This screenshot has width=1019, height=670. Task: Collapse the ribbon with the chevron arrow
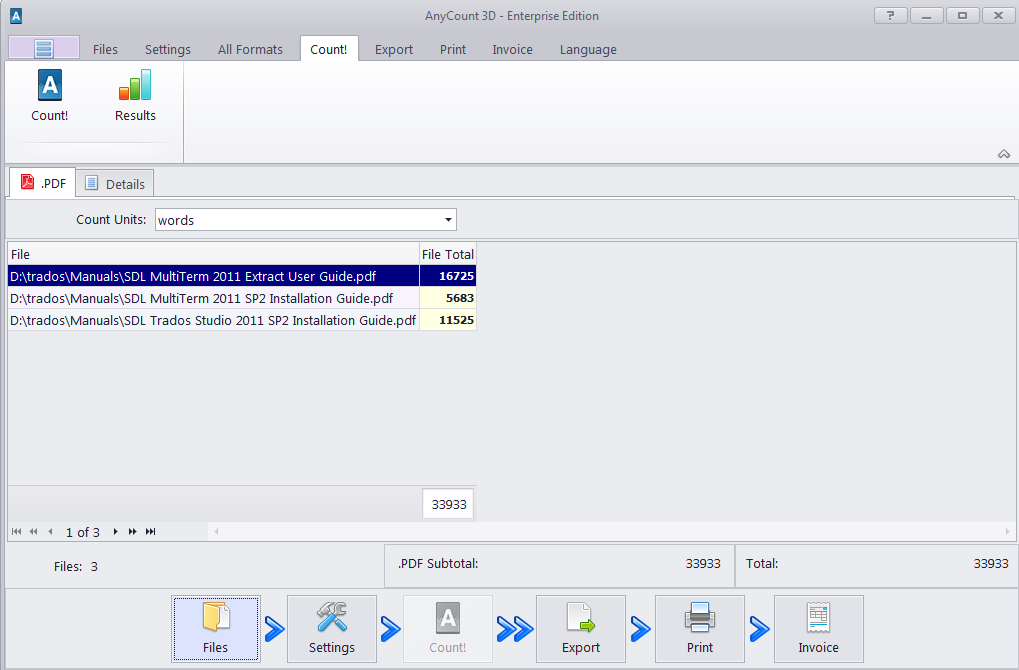click(x=1003, y=154)
